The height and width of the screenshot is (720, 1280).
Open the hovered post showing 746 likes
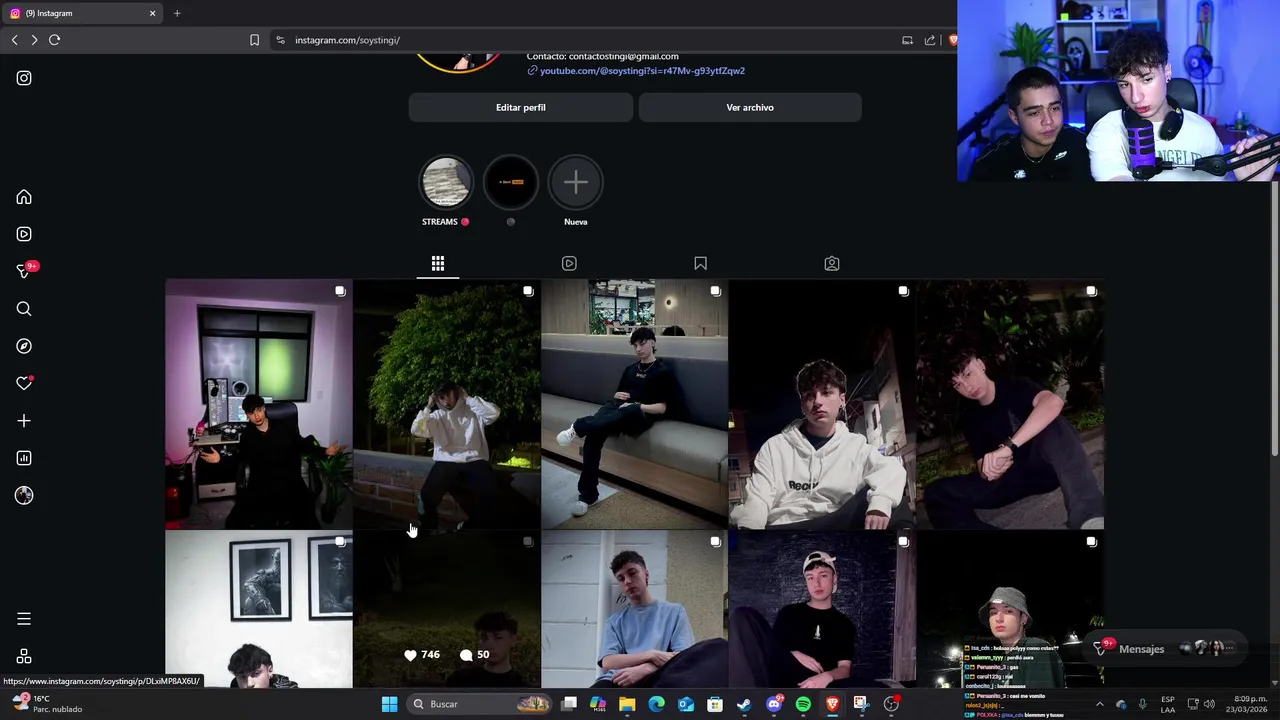pos(447,610)
